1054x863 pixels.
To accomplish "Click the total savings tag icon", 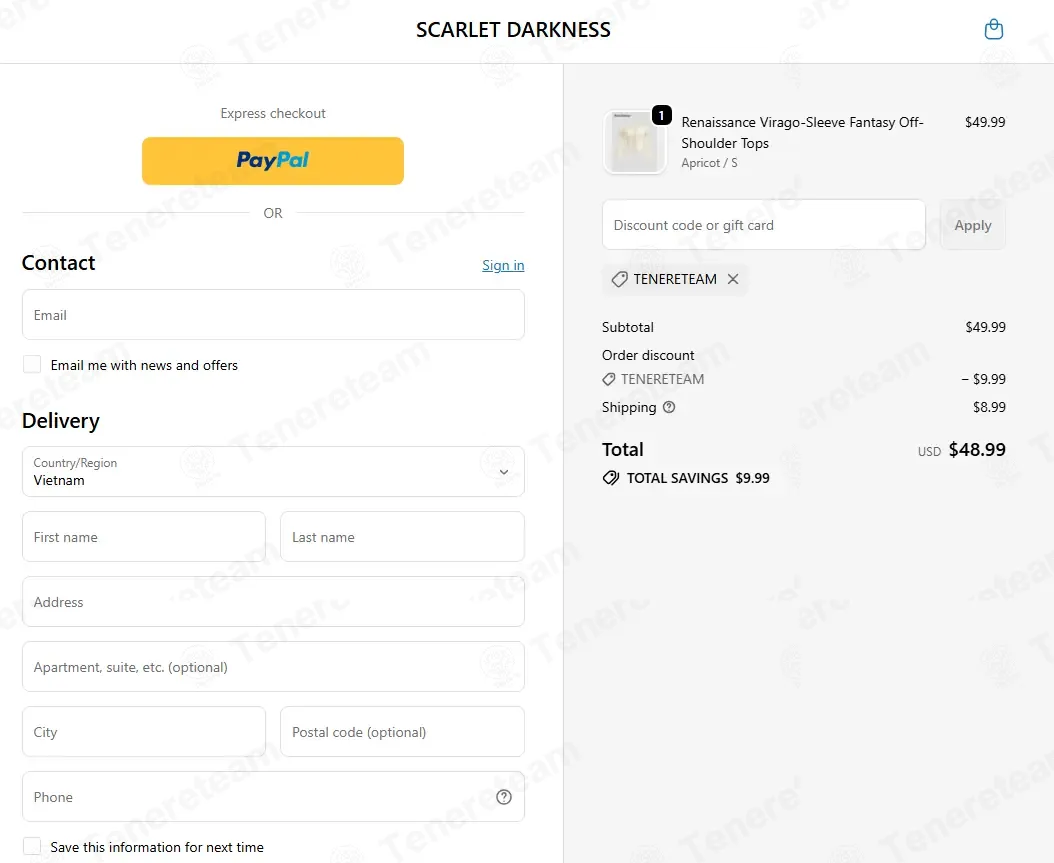I will [610, 478].
